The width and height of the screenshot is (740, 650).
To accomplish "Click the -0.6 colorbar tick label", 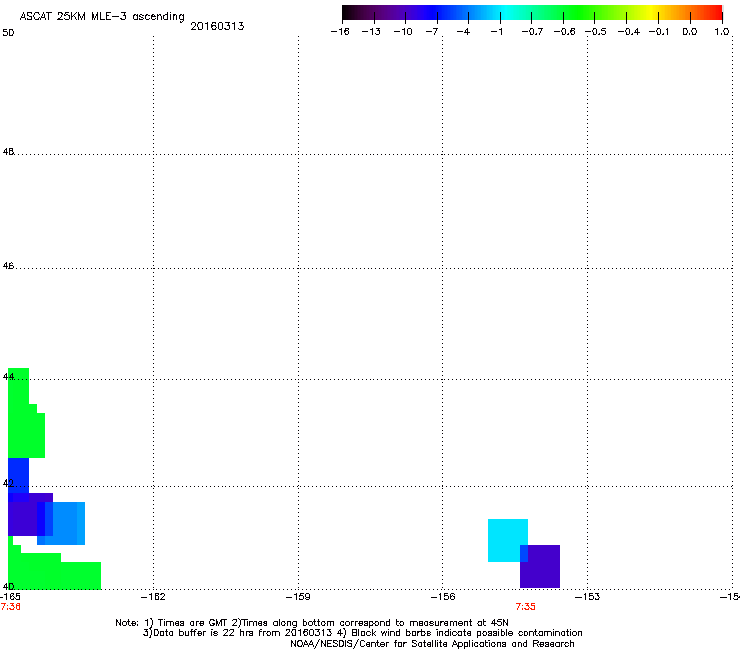I will 564,32.
